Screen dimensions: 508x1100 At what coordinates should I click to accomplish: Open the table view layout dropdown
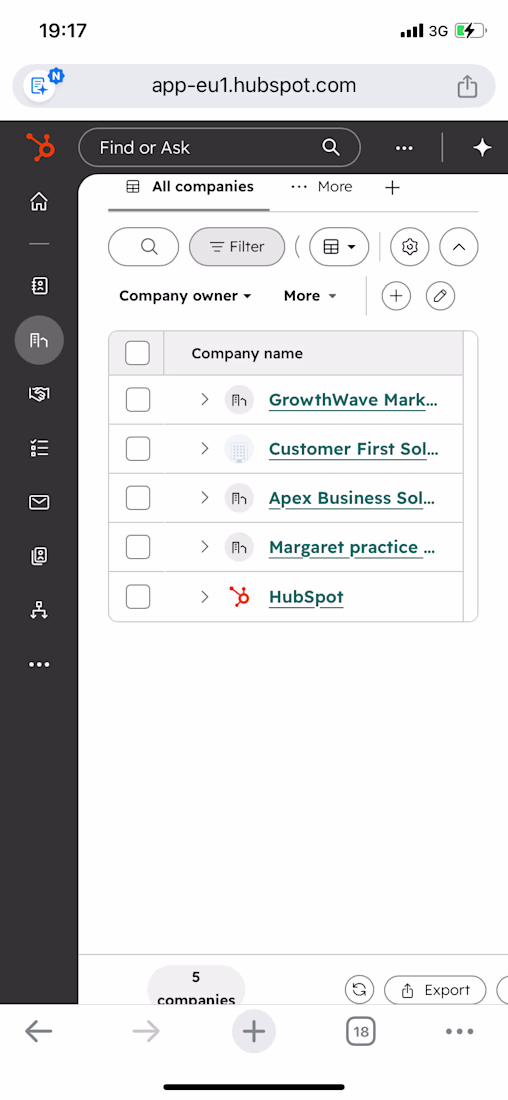coord(339,247)
